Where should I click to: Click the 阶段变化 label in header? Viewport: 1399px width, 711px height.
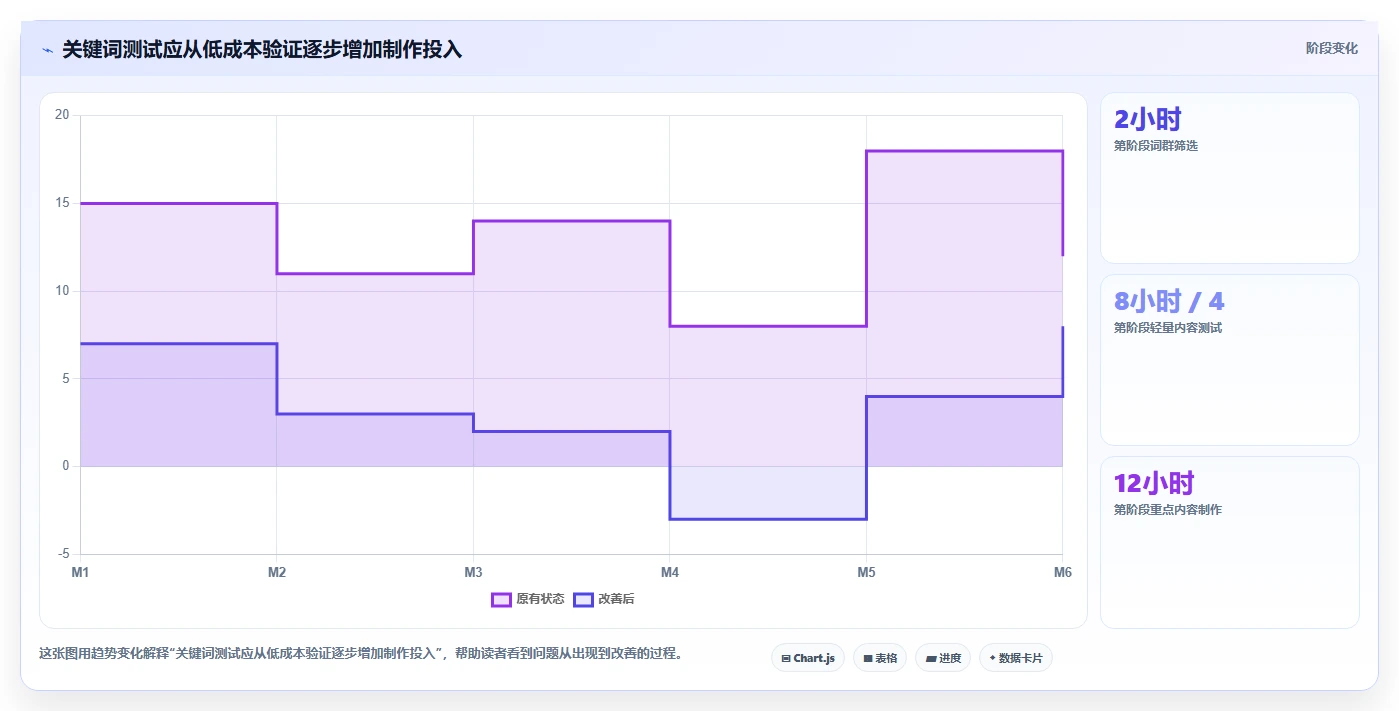tap(1332, 48)
